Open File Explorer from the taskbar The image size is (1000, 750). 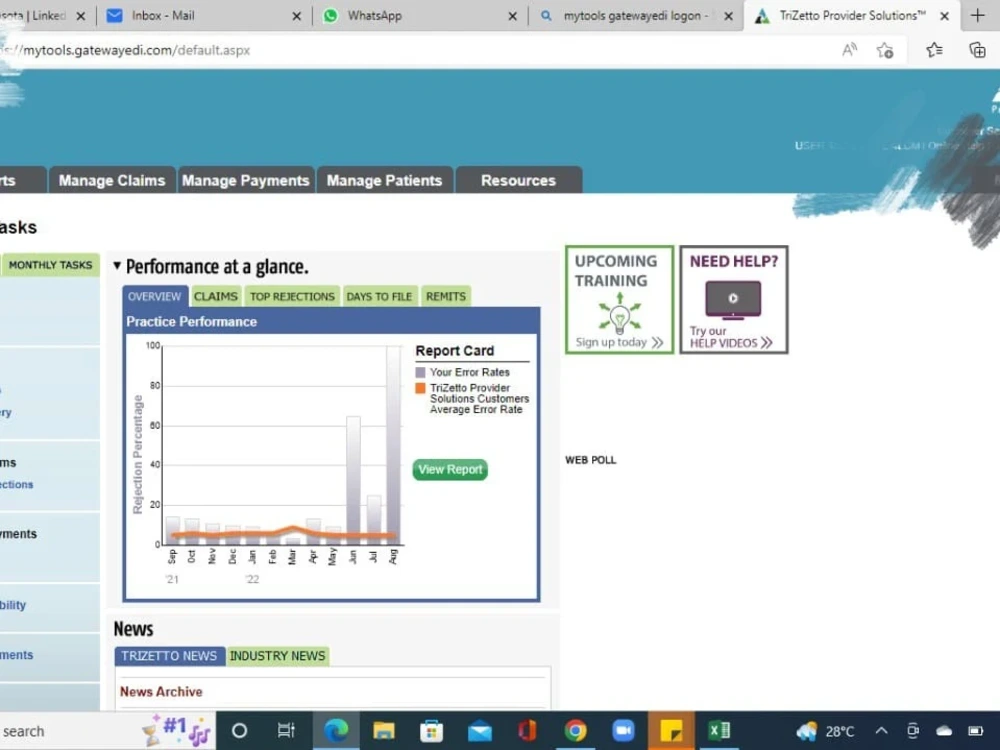[384, 731]
